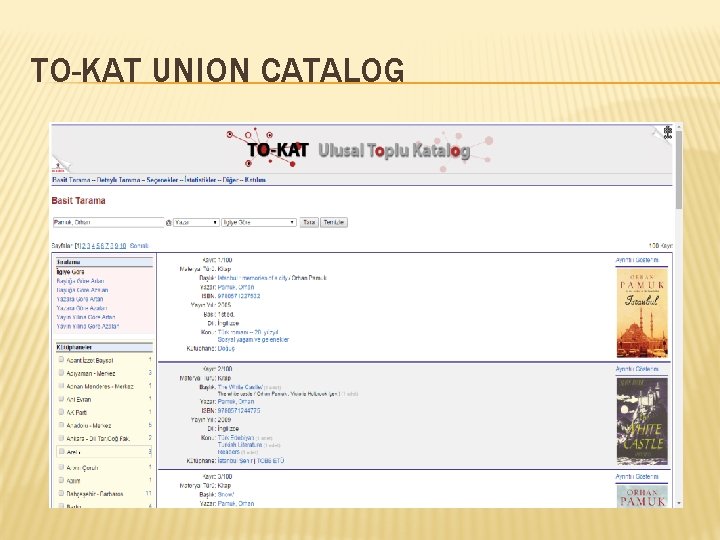Sort by Başlığa Göre Artan
Screen dimensions: 720x540
coord(80,281)
